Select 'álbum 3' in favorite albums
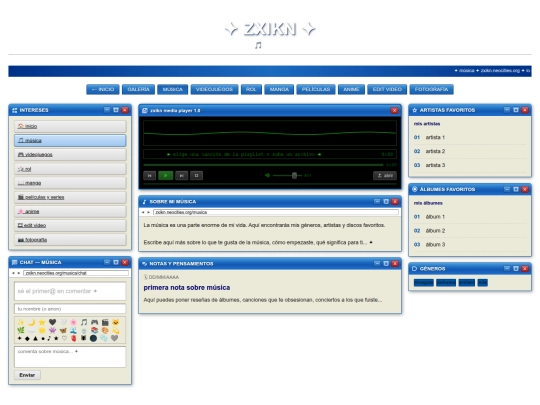The image size is (540, 405). click(470, 245)
